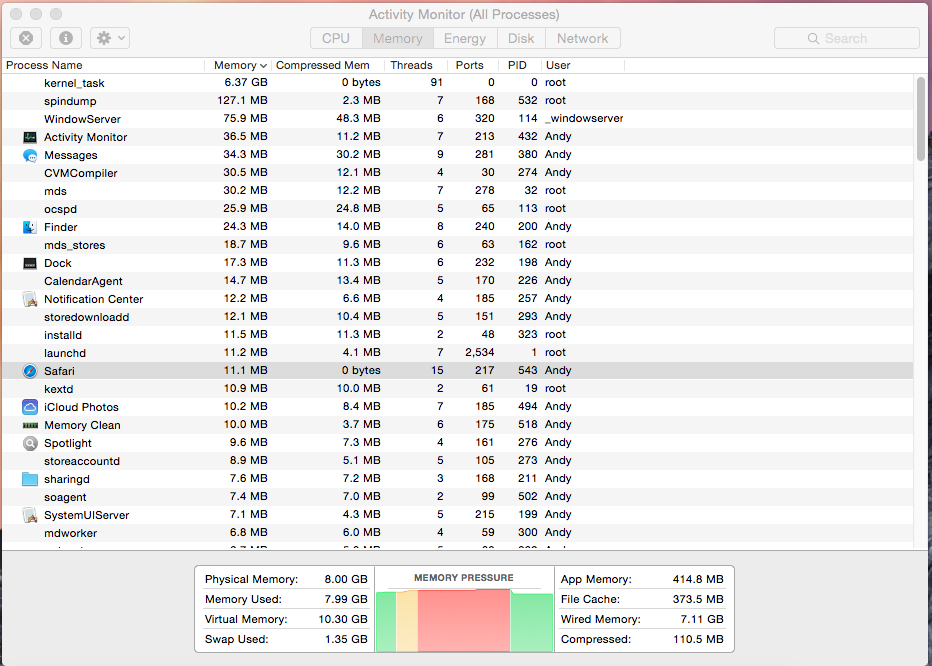The height and width of the screenshot is (666, 932).
Task: Click launchd's 2,534 ports value
Action: (x=480, y=353)
